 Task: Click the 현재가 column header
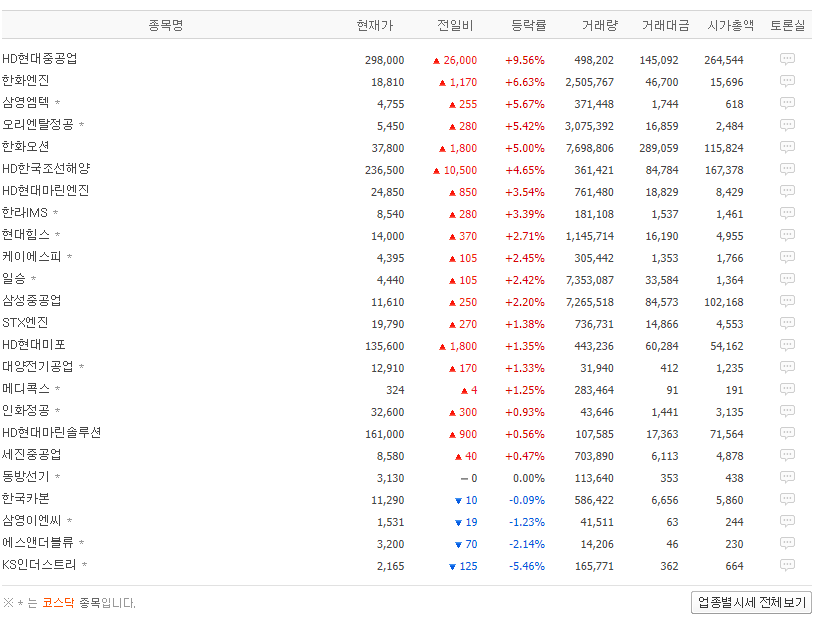pos(375,25)
